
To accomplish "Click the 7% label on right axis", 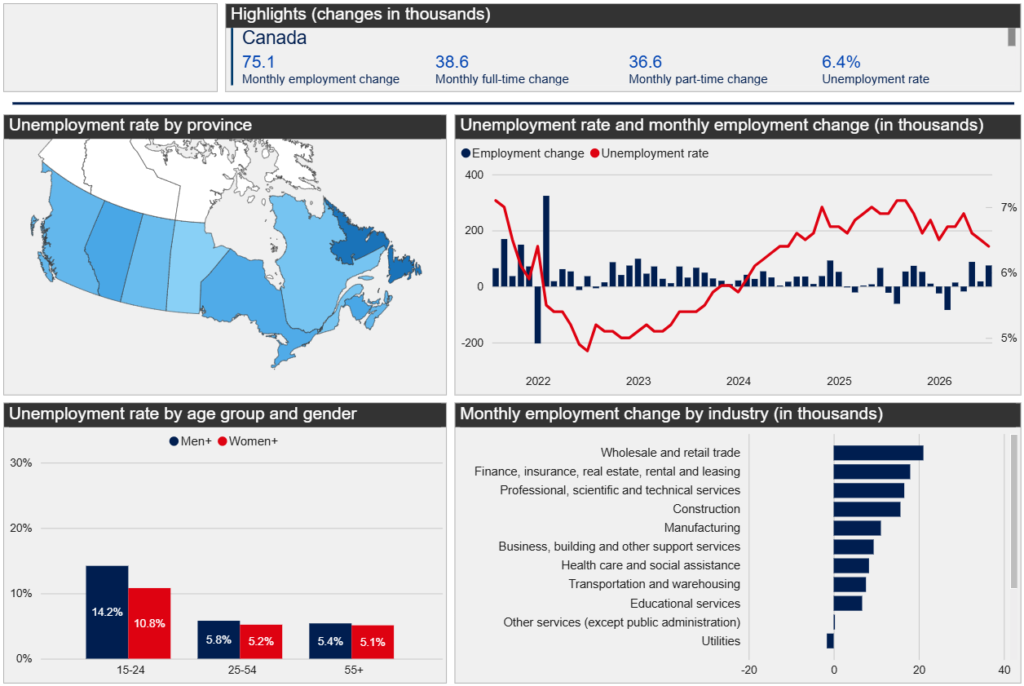I will click(x=1009, y=208).
